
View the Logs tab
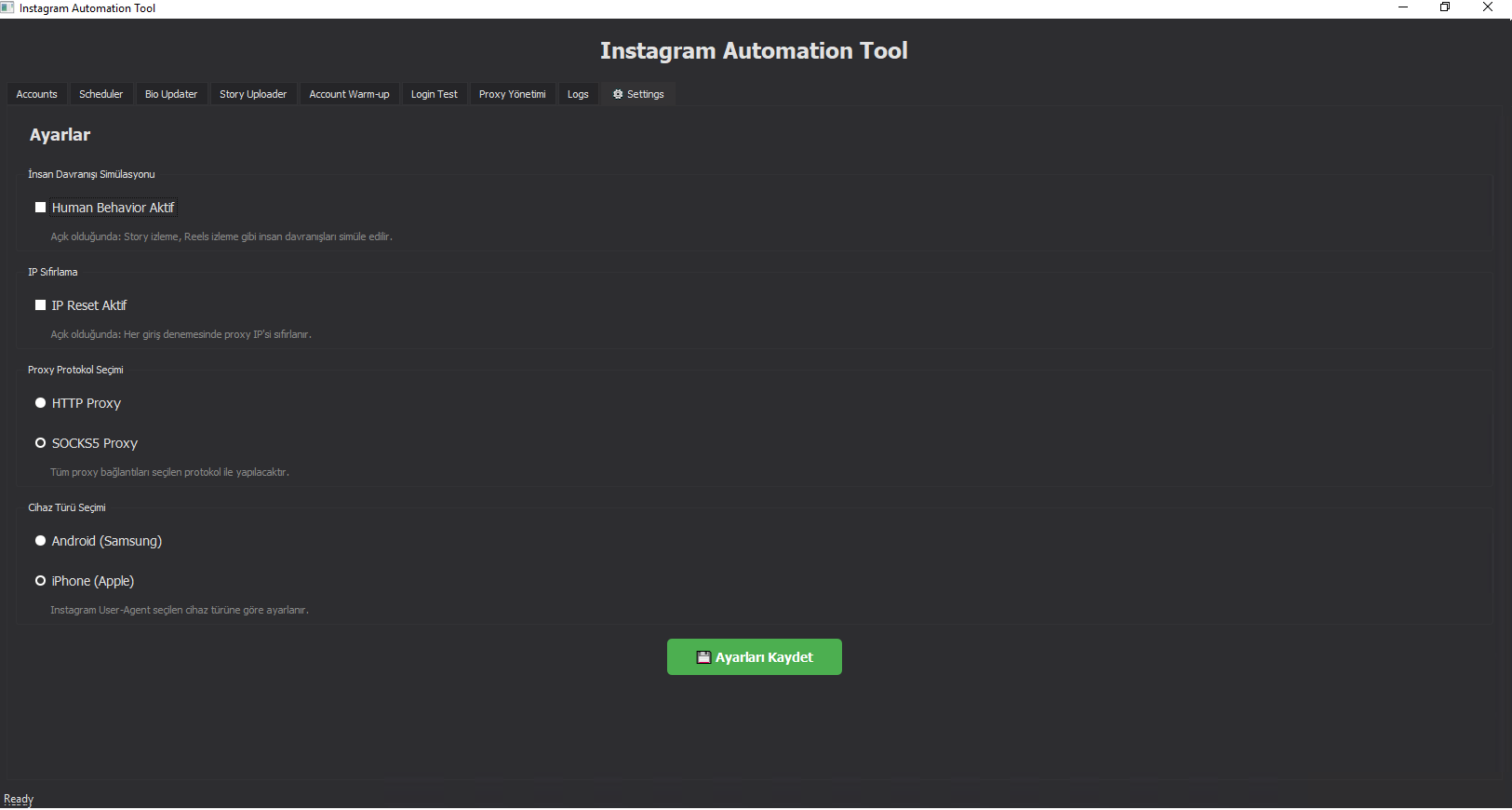[x=578, y=94]
